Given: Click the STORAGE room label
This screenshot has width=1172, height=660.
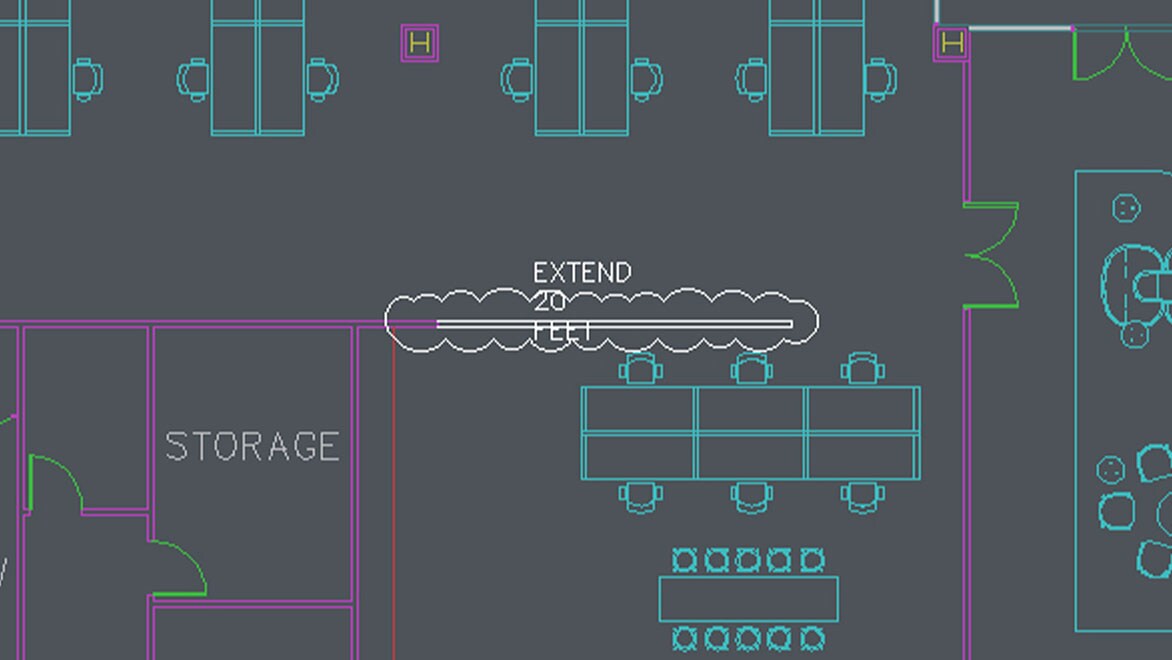Looking at the screenshot, I should pos(252,443).
